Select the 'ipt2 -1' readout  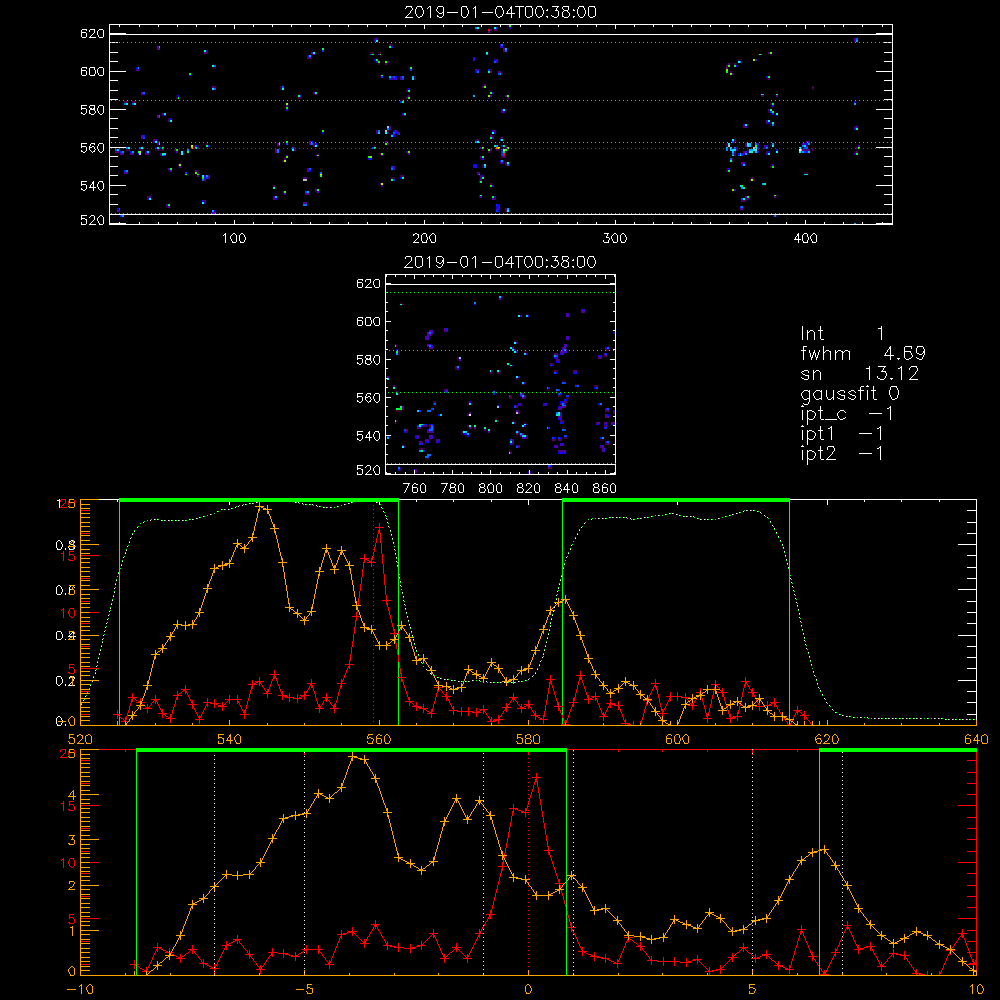point(842,453)
